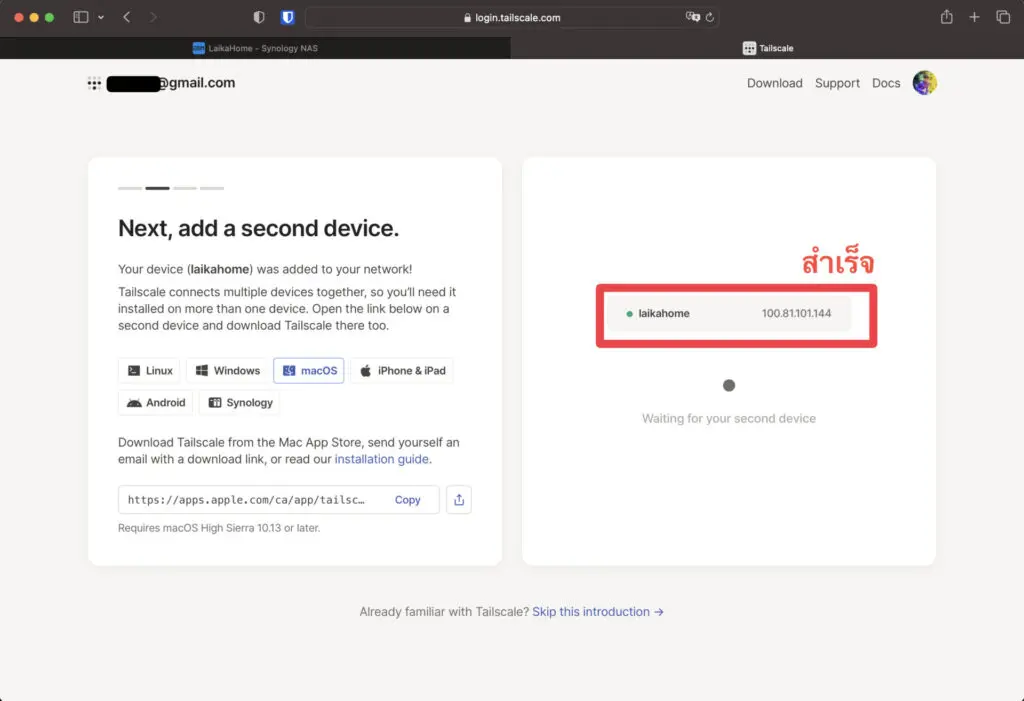This screenshot has height=701, width=1024.
Task: Click the gmail.com account name
Action: pos(170,83)
